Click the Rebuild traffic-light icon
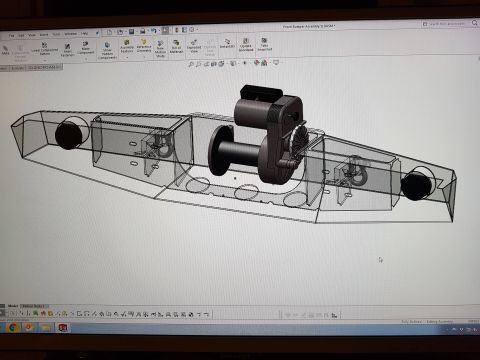 [177, 30]
